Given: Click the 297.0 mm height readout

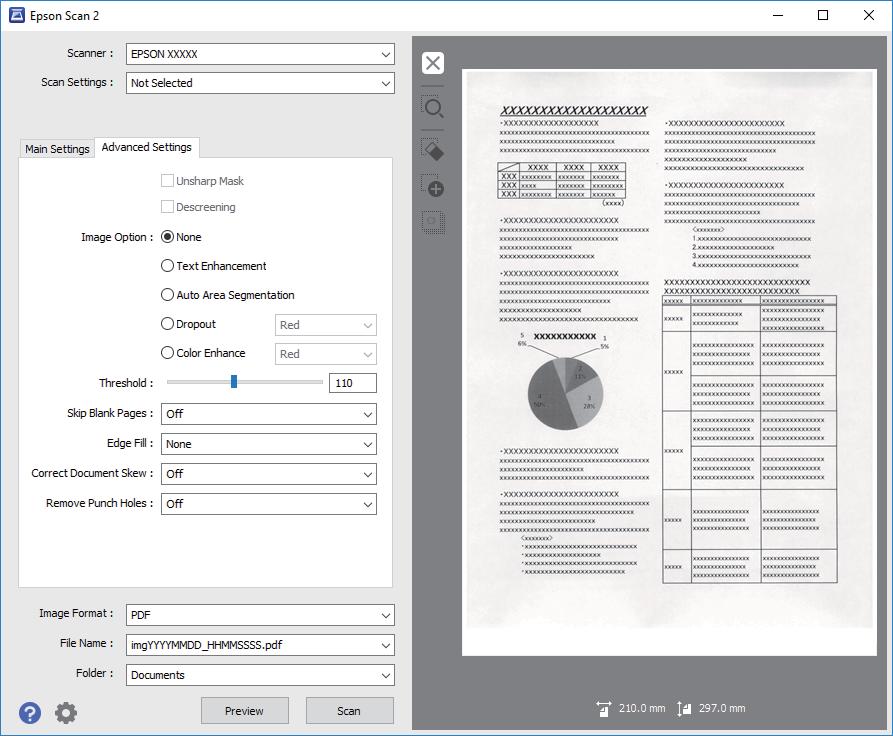Looking at the screenshot, I should point(722,708).
